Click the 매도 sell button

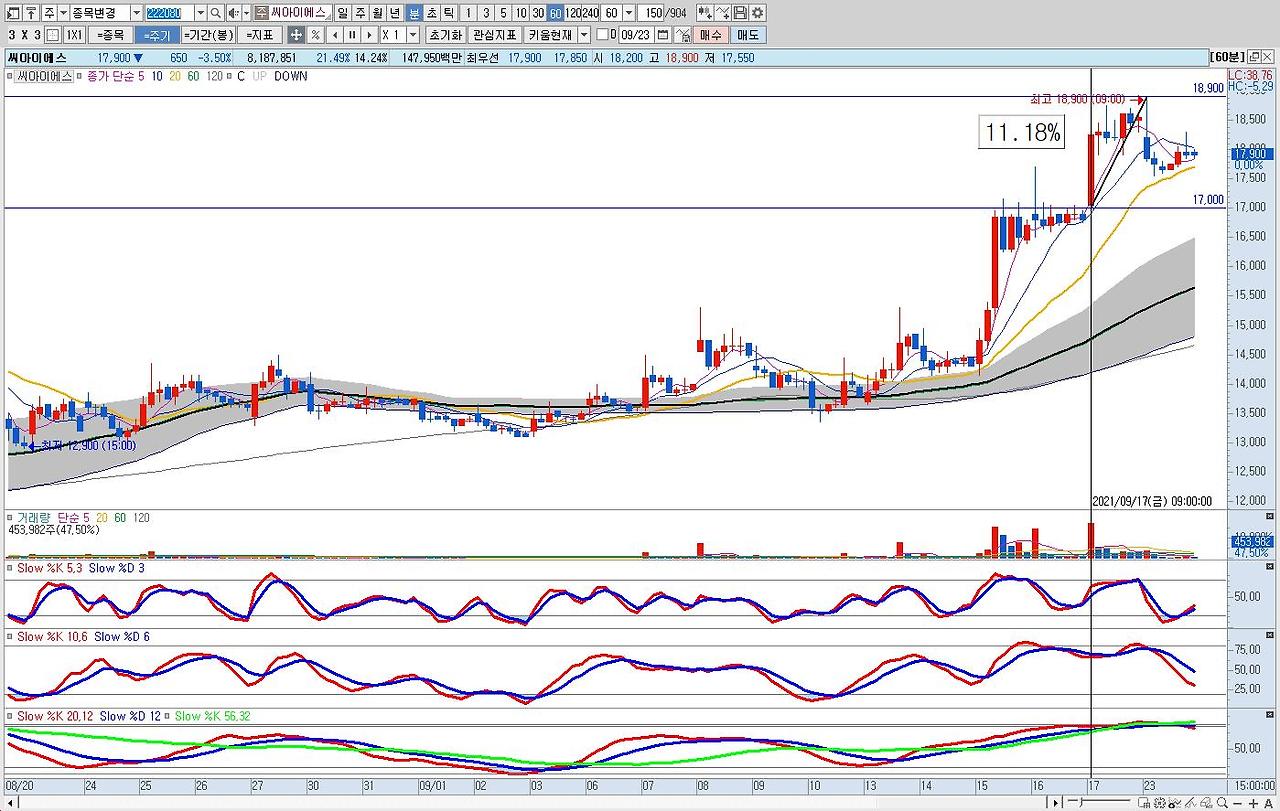pos(748,35)
